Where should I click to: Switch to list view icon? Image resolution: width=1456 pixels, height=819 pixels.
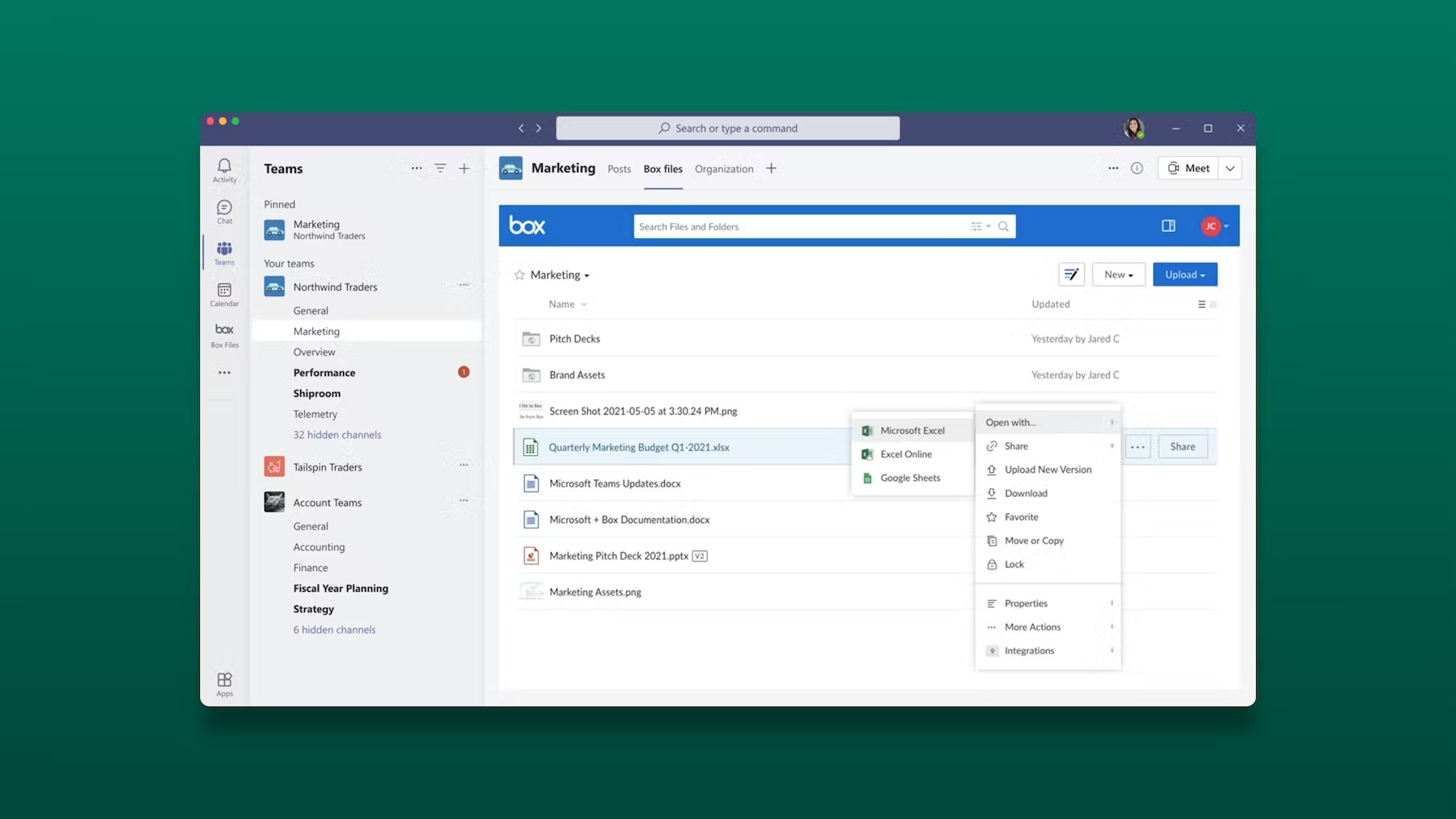[x=1201, y=304]
